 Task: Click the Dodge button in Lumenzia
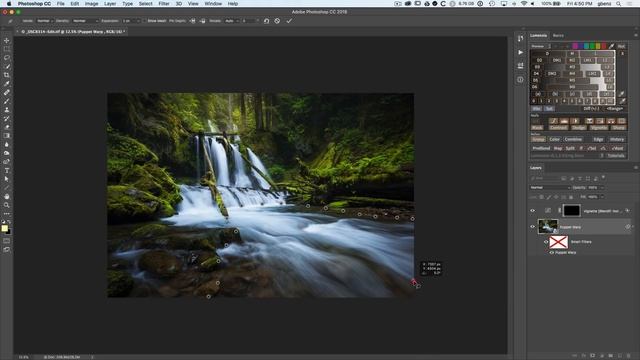(x=578, y=128)
